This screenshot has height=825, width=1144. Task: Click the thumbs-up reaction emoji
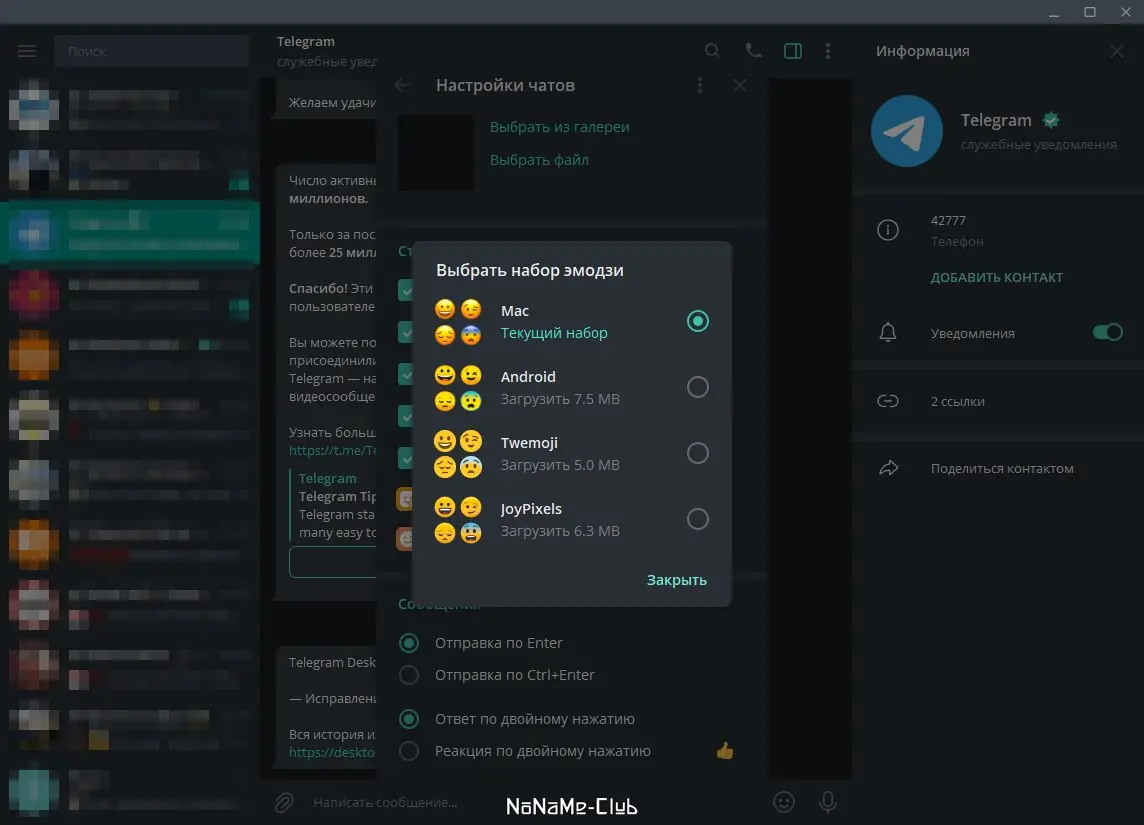point(724,751)
